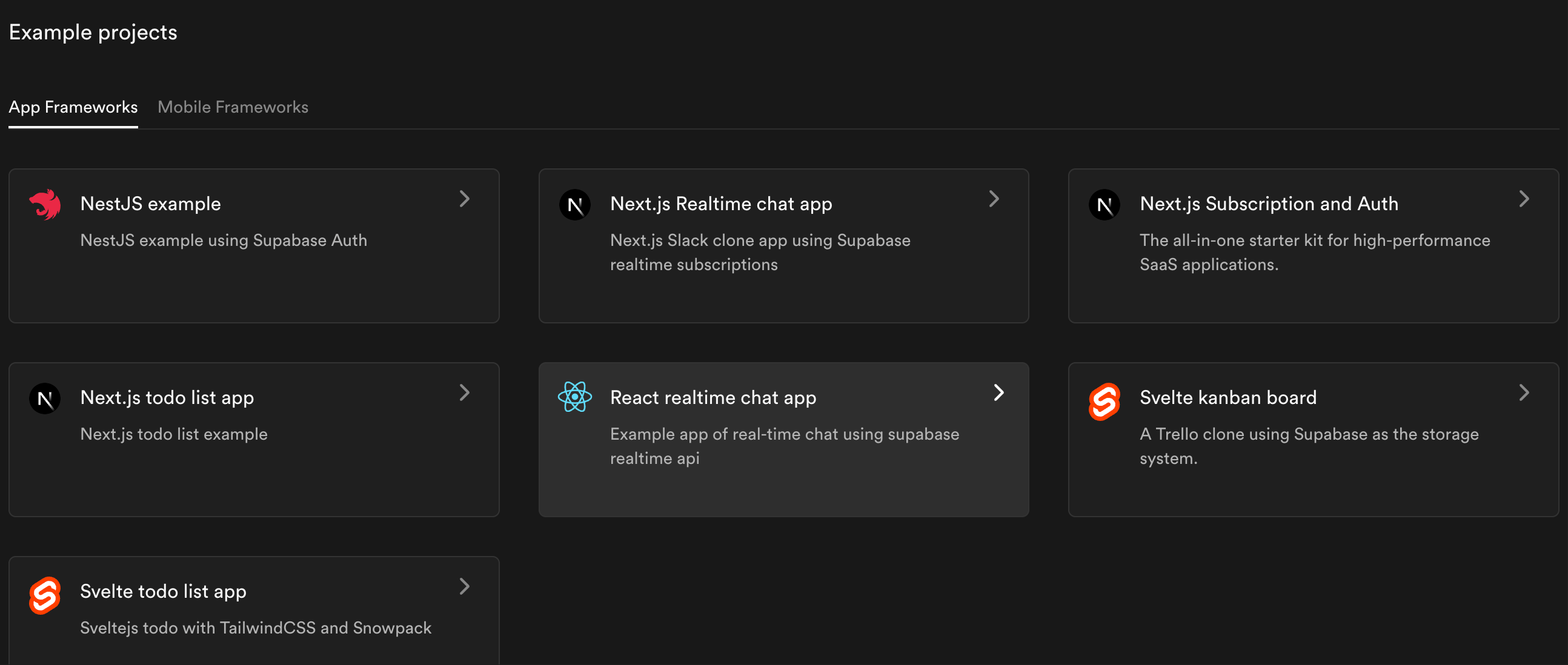The image size is (1568, 665).
Task: Click Next.js logo on todo list card
Action: point(45,399)
